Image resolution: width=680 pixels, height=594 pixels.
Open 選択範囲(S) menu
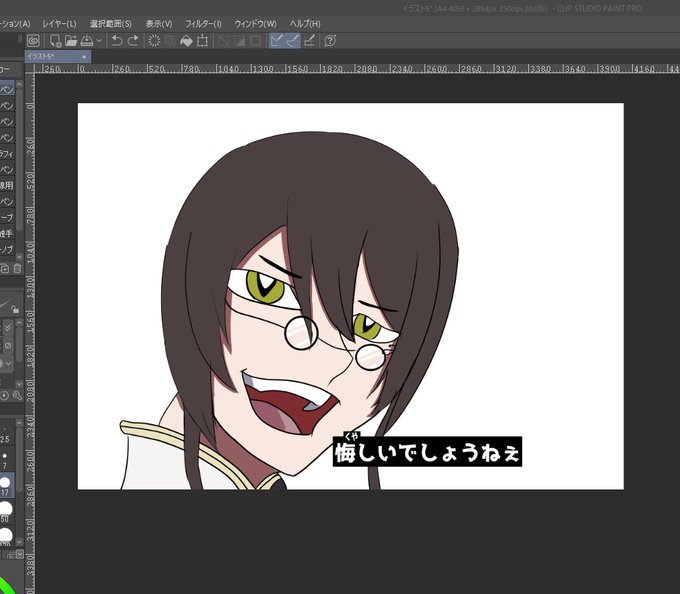(111, 24)
